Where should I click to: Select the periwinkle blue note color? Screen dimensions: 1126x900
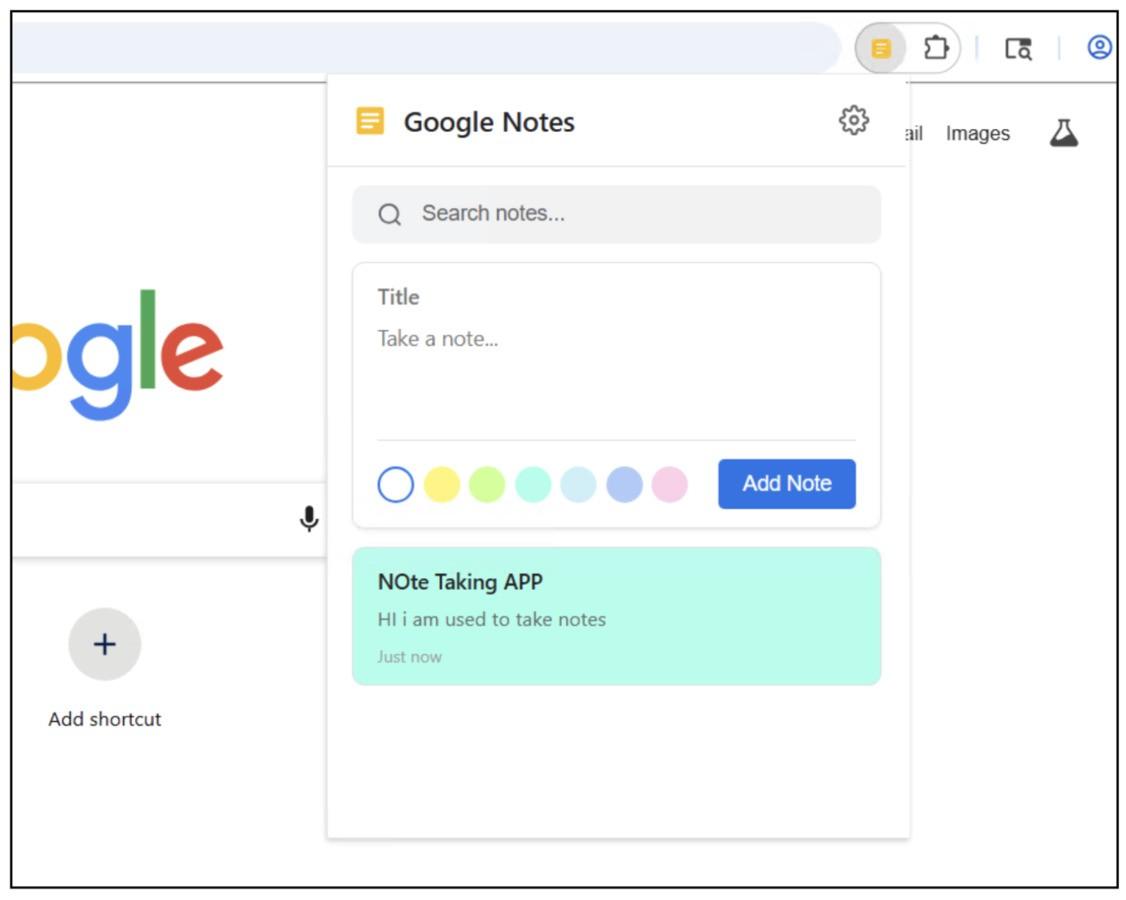[624, 484]
